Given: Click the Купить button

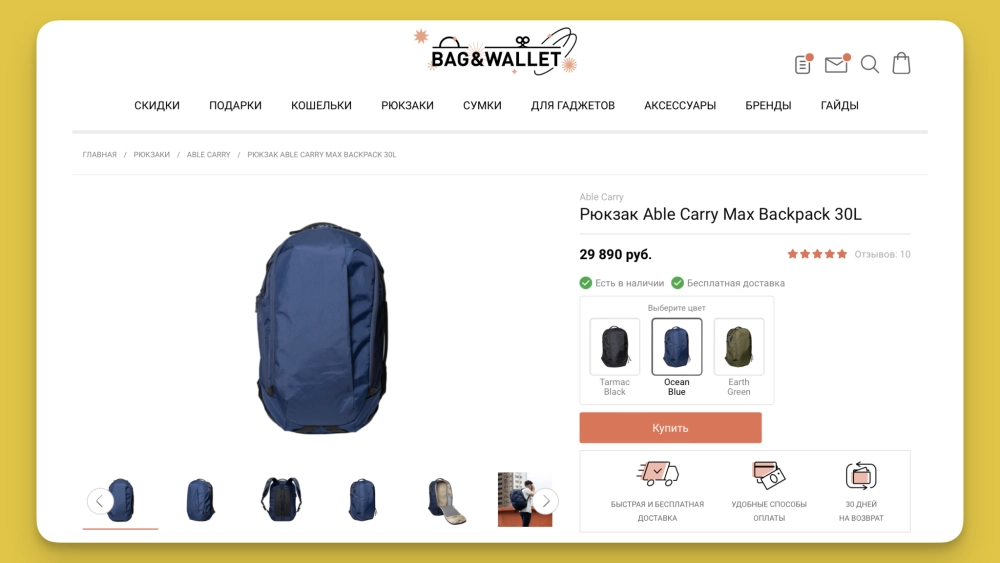Looking at the screenshot, I should click(670, 428).
